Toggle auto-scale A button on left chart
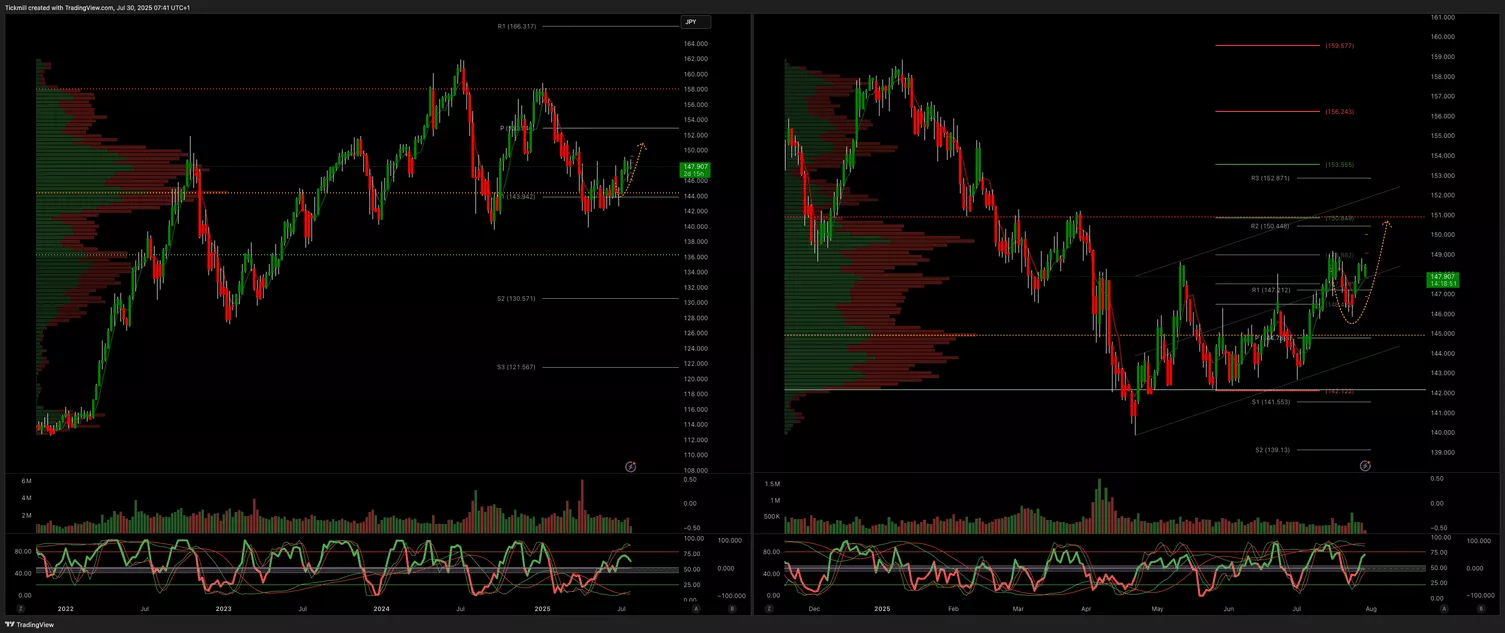Screen dimensions: 1505x633 (x=696, y=608)
